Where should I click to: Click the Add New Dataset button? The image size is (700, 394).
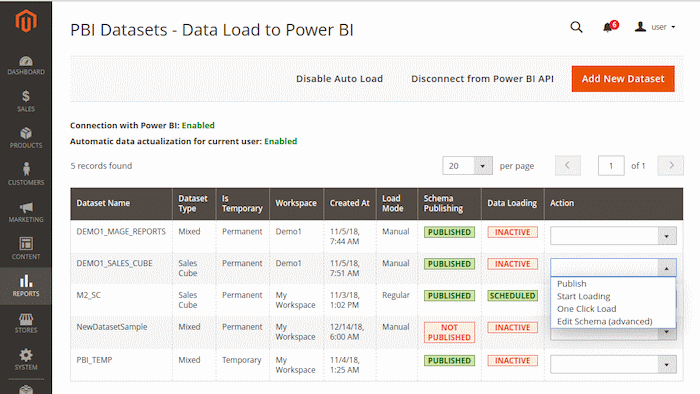(623, 79)
